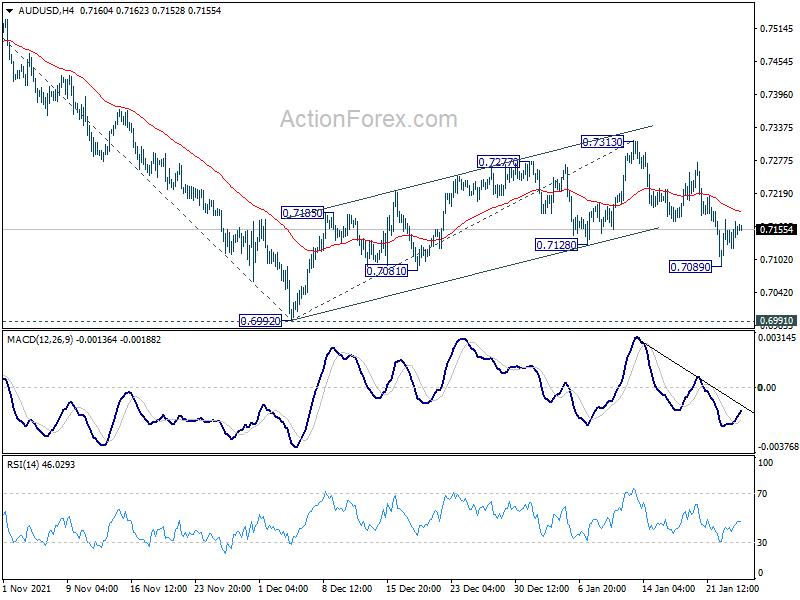This screenshot has width=800, height=600.
Task: Click the 0.71850 price label
Action: (x=303, y=213)
